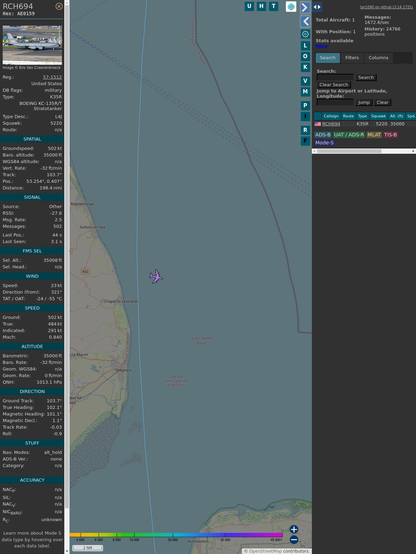The width and height of the screenshot is (416, 554).
Task: Toggle the H button on map
Action: [x=261, y=6]
